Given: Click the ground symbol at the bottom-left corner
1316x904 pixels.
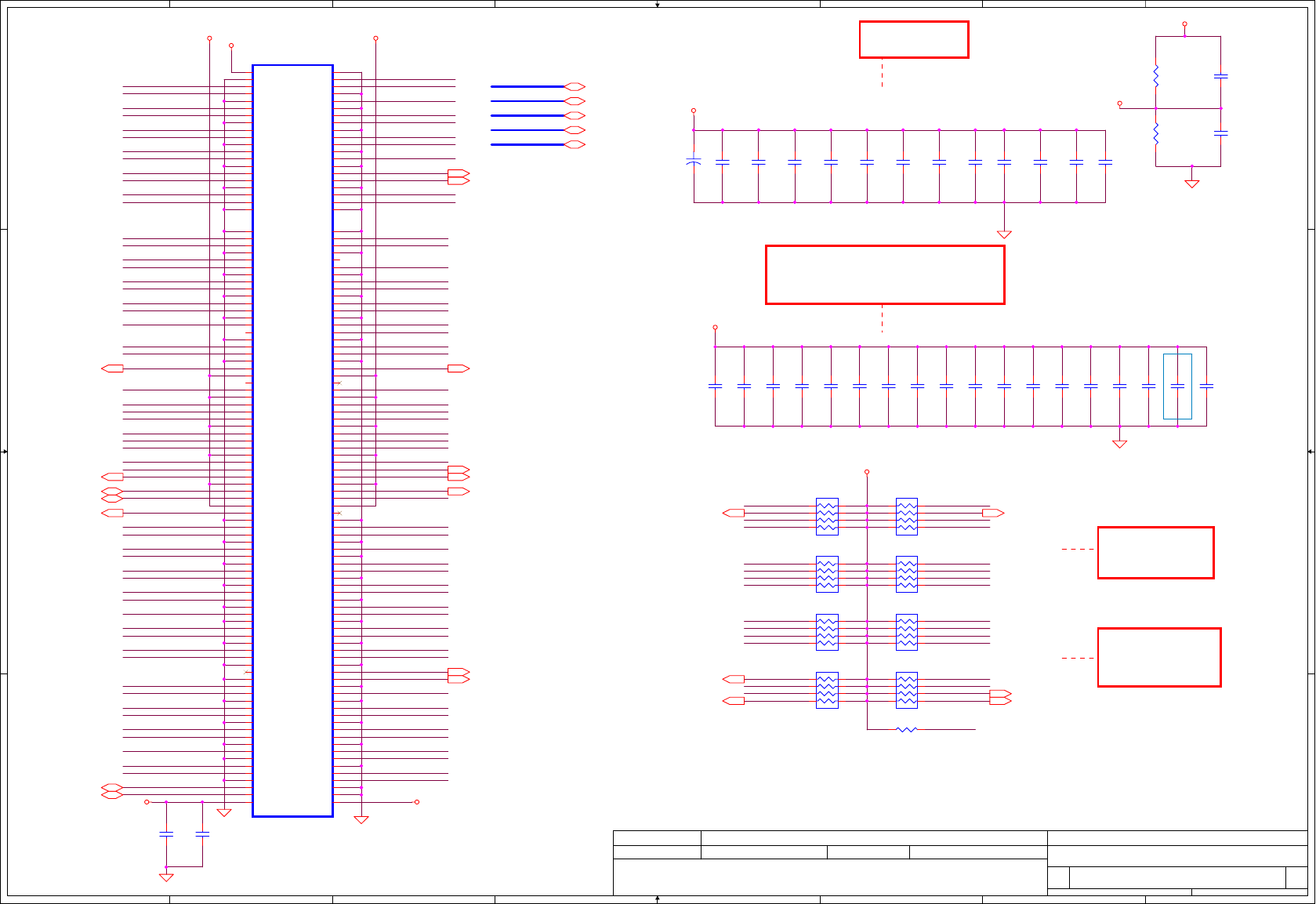Looking at the screenshot, I should click(x=166, y=877).
